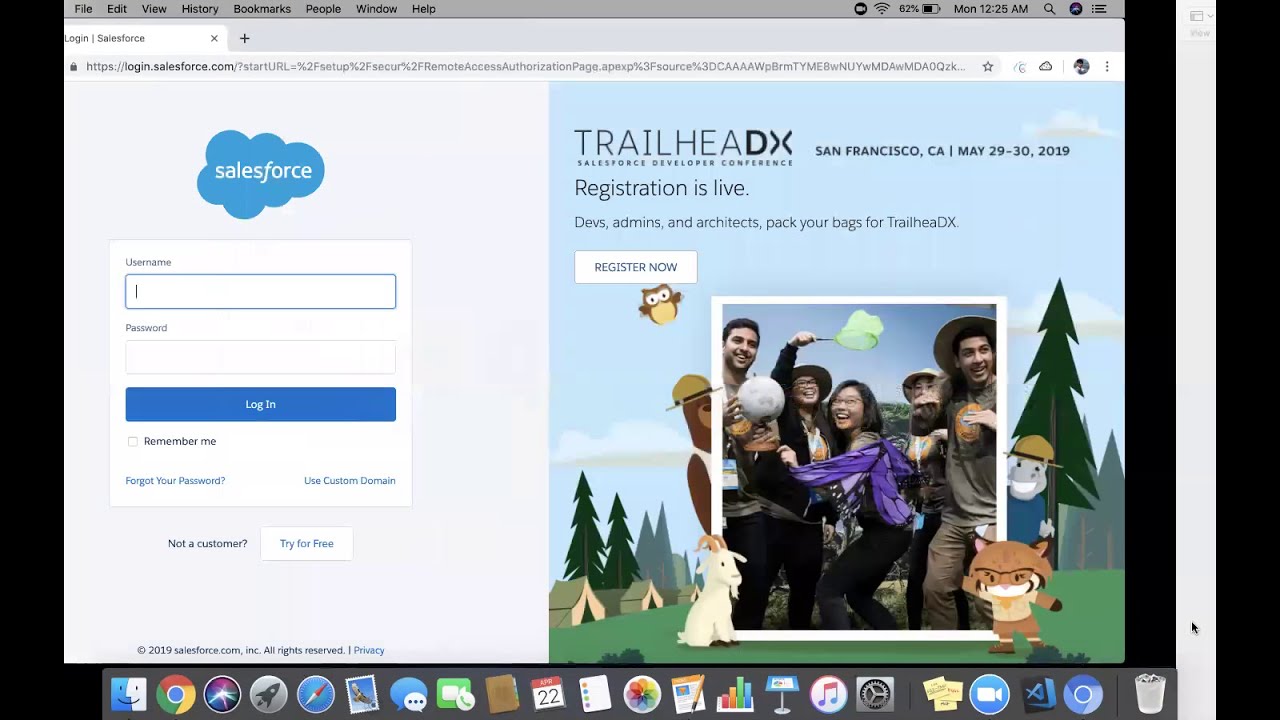Open Wi-Fi status in menu bar

881,9
